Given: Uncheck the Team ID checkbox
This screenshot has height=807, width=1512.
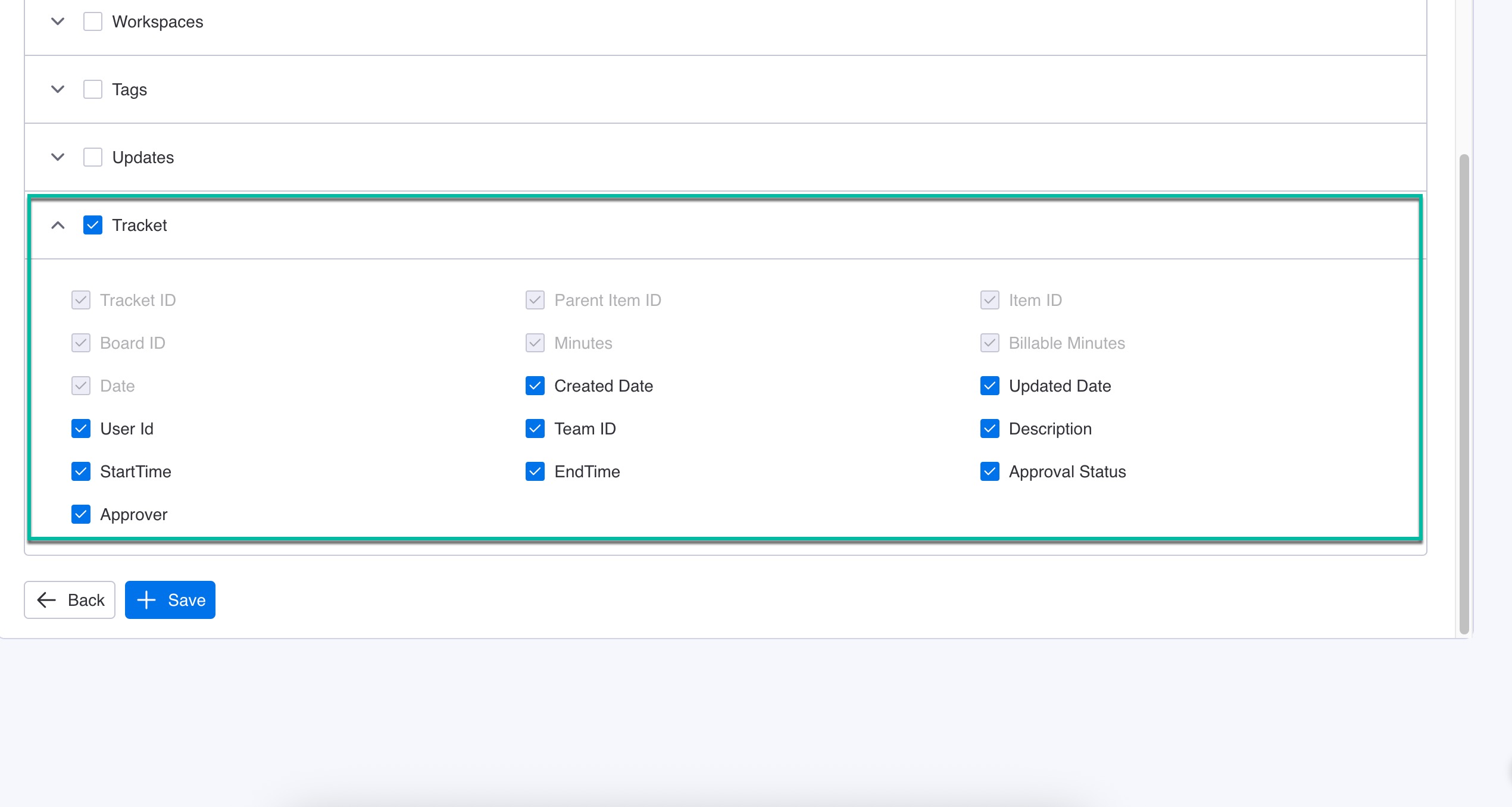Looking at the screenshot, I should point(535,428).
